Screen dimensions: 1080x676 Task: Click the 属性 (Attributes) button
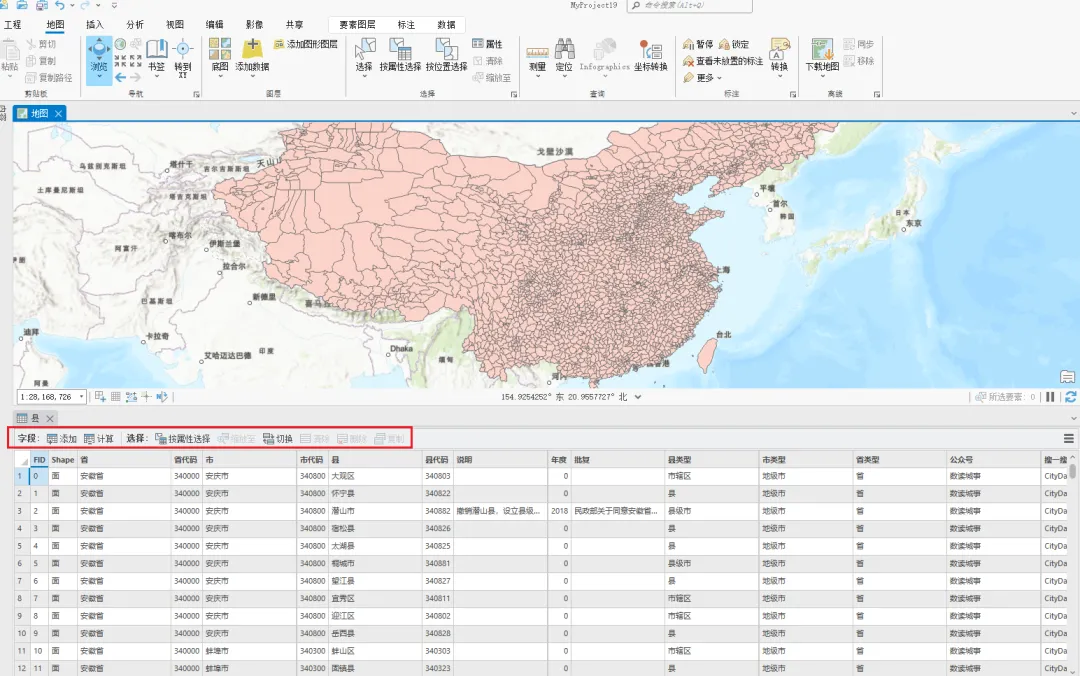point(488,44)
